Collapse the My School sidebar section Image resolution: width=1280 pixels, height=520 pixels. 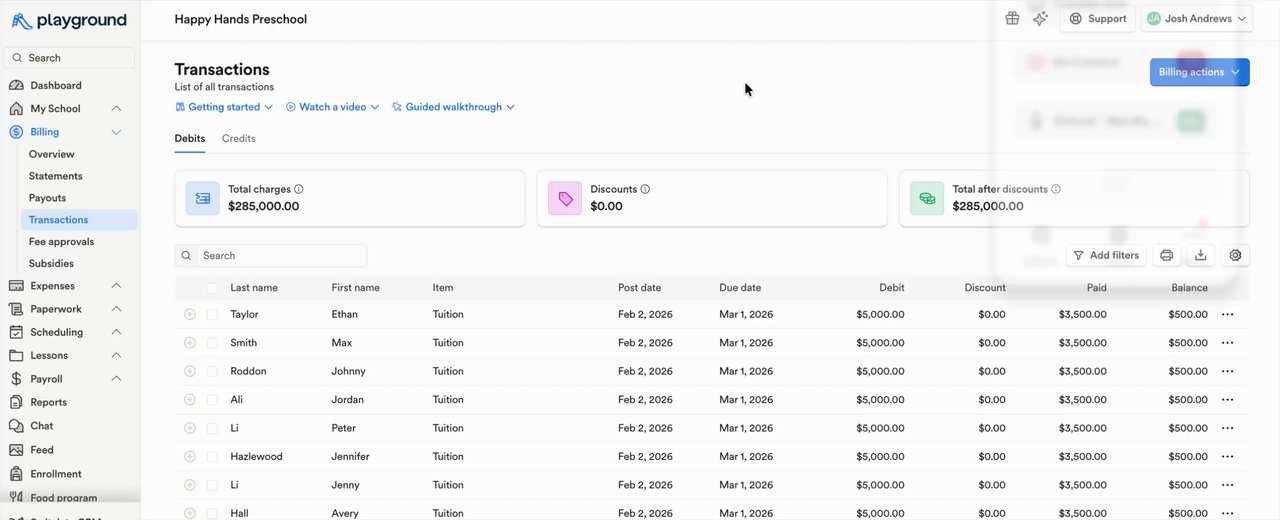tap(116, 109)
